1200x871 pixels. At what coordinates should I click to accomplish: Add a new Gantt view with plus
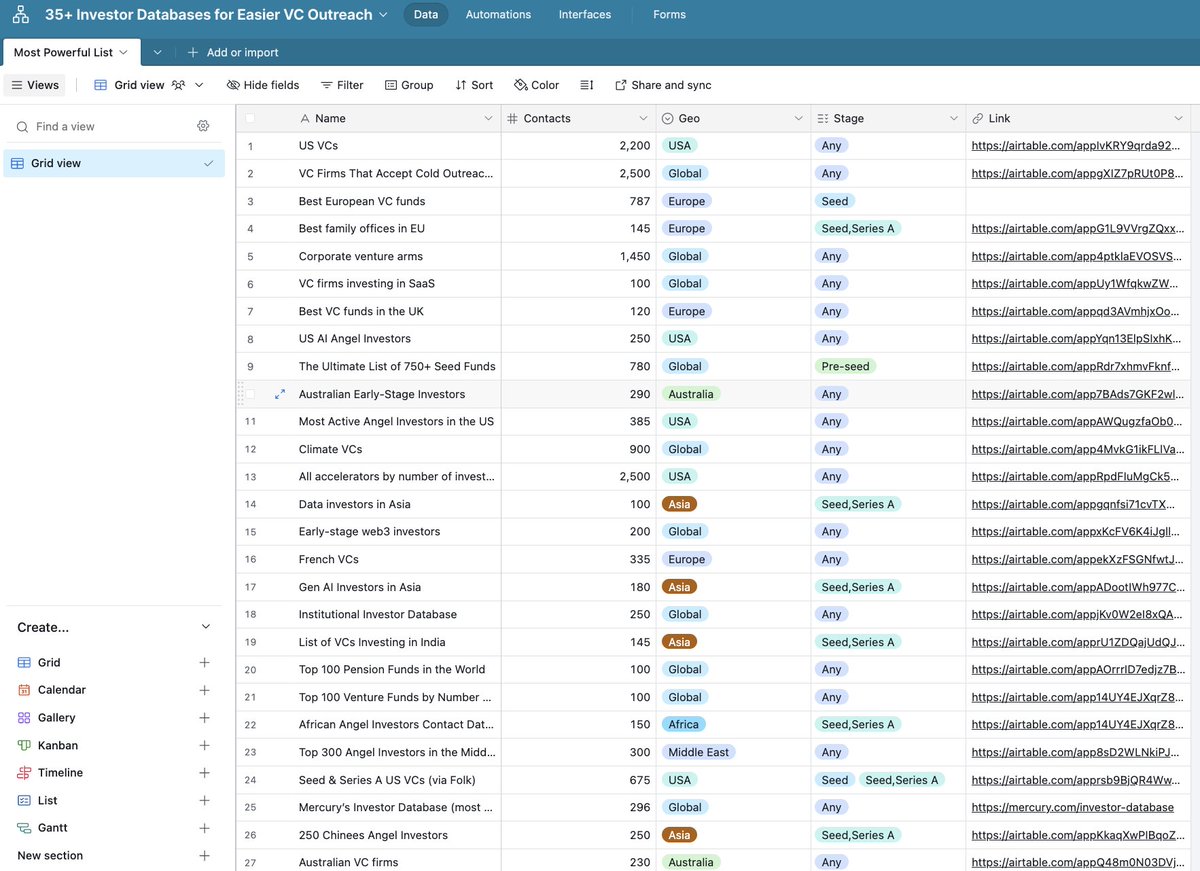(204, 827)
